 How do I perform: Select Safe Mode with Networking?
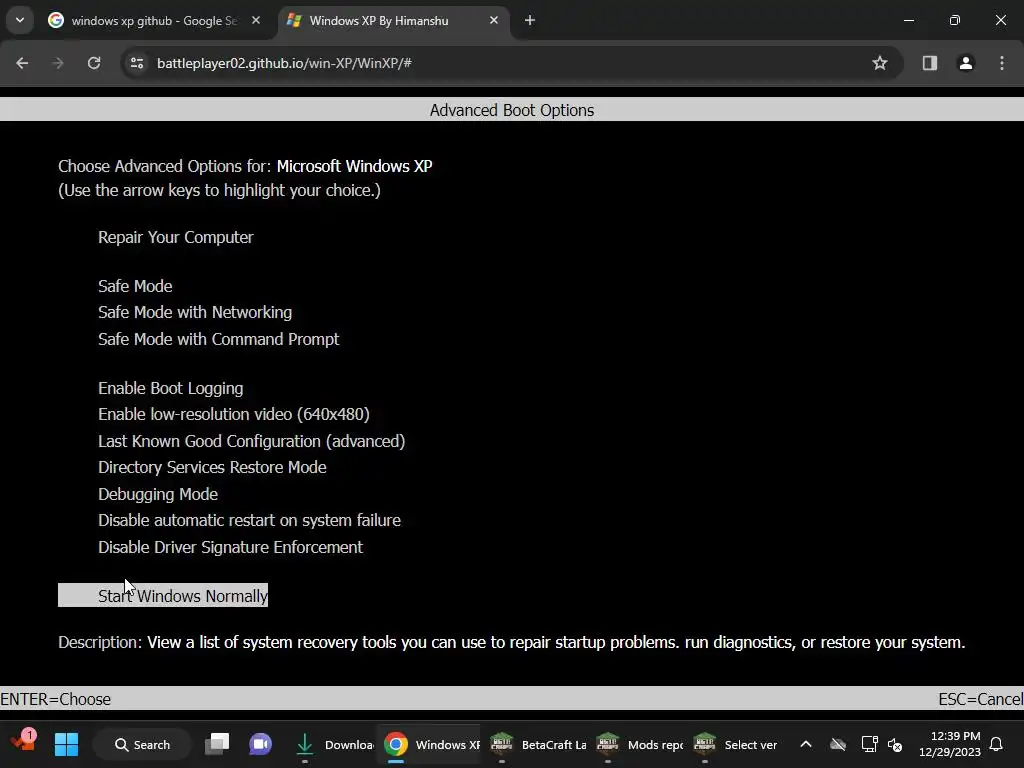coord(195,312)
